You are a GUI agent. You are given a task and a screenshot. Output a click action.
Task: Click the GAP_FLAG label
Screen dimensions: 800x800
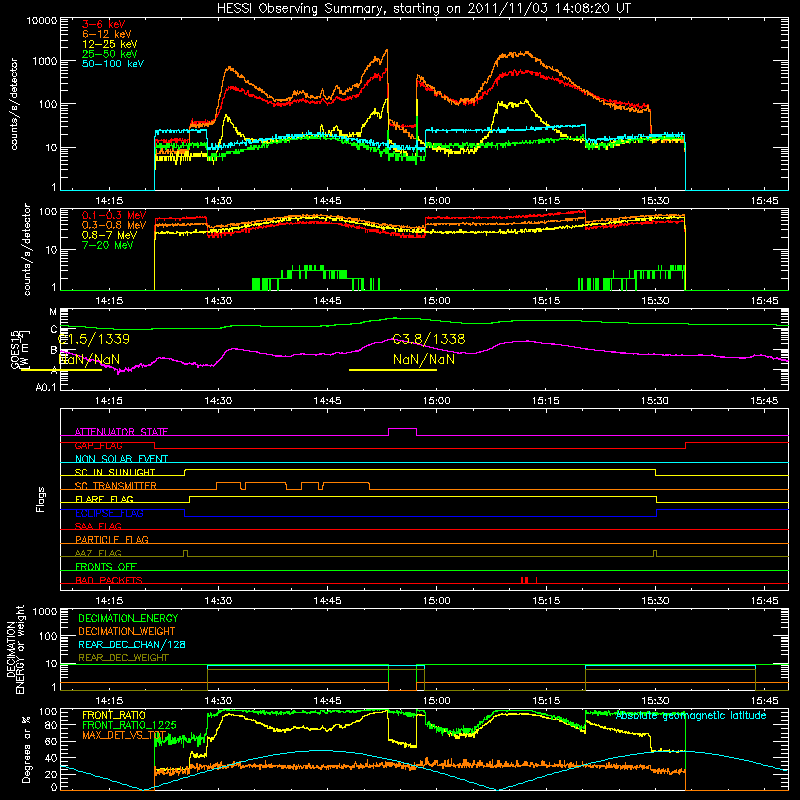[98, 445]
